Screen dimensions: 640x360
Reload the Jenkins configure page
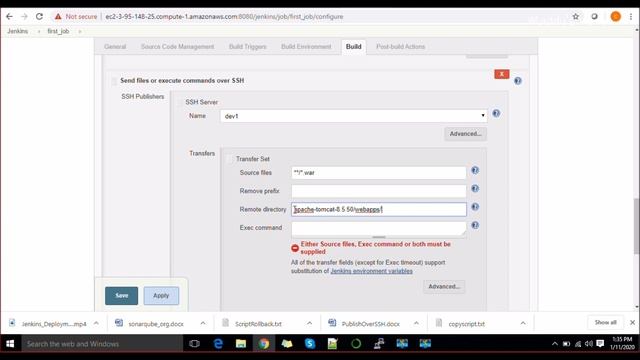point(39,17)
